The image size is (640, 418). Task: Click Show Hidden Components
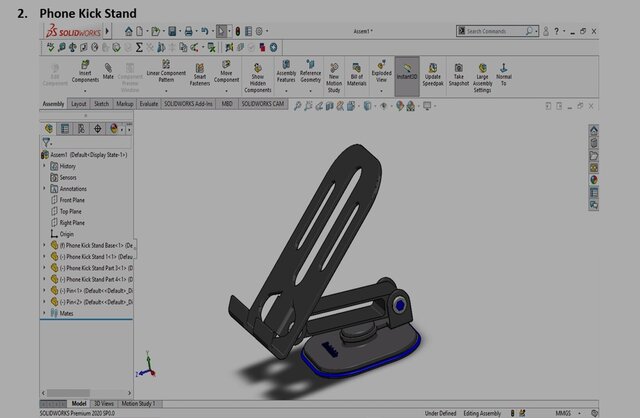point(258,78)
